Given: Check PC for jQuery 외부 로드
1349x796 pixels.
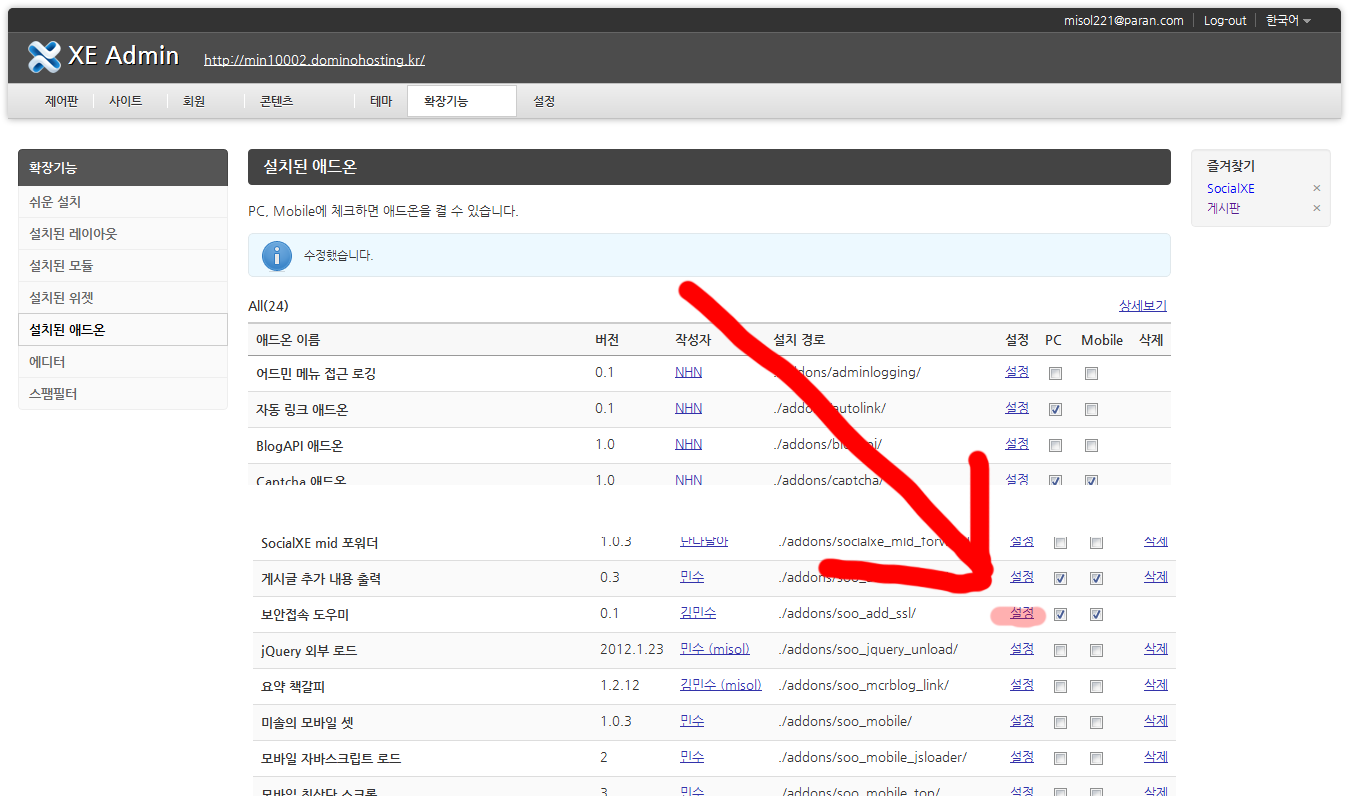Looking at the screenshot, I should click(1060, 650).
